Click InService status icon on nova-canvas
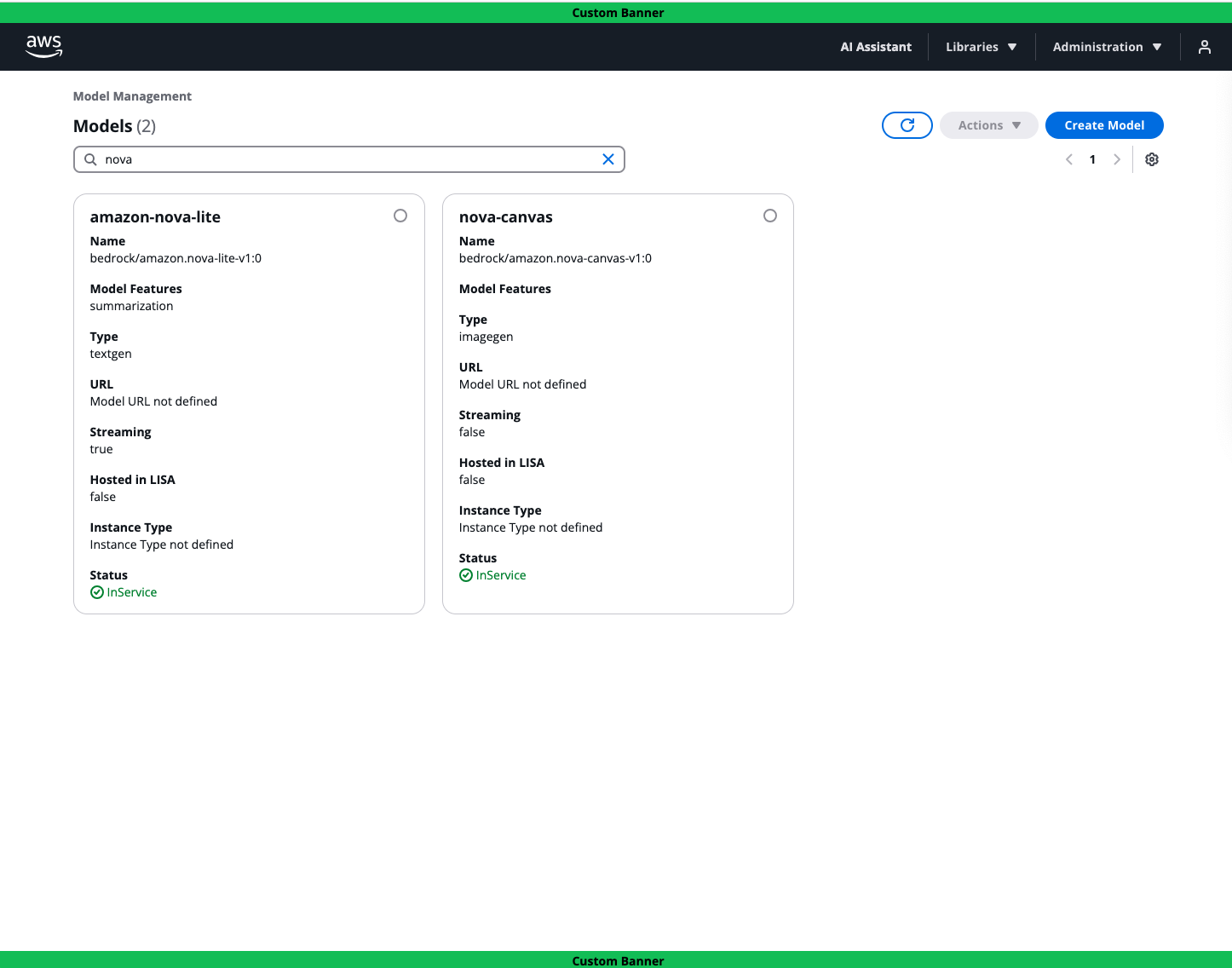Screen dimensions: 1232x968 [466, 575]
